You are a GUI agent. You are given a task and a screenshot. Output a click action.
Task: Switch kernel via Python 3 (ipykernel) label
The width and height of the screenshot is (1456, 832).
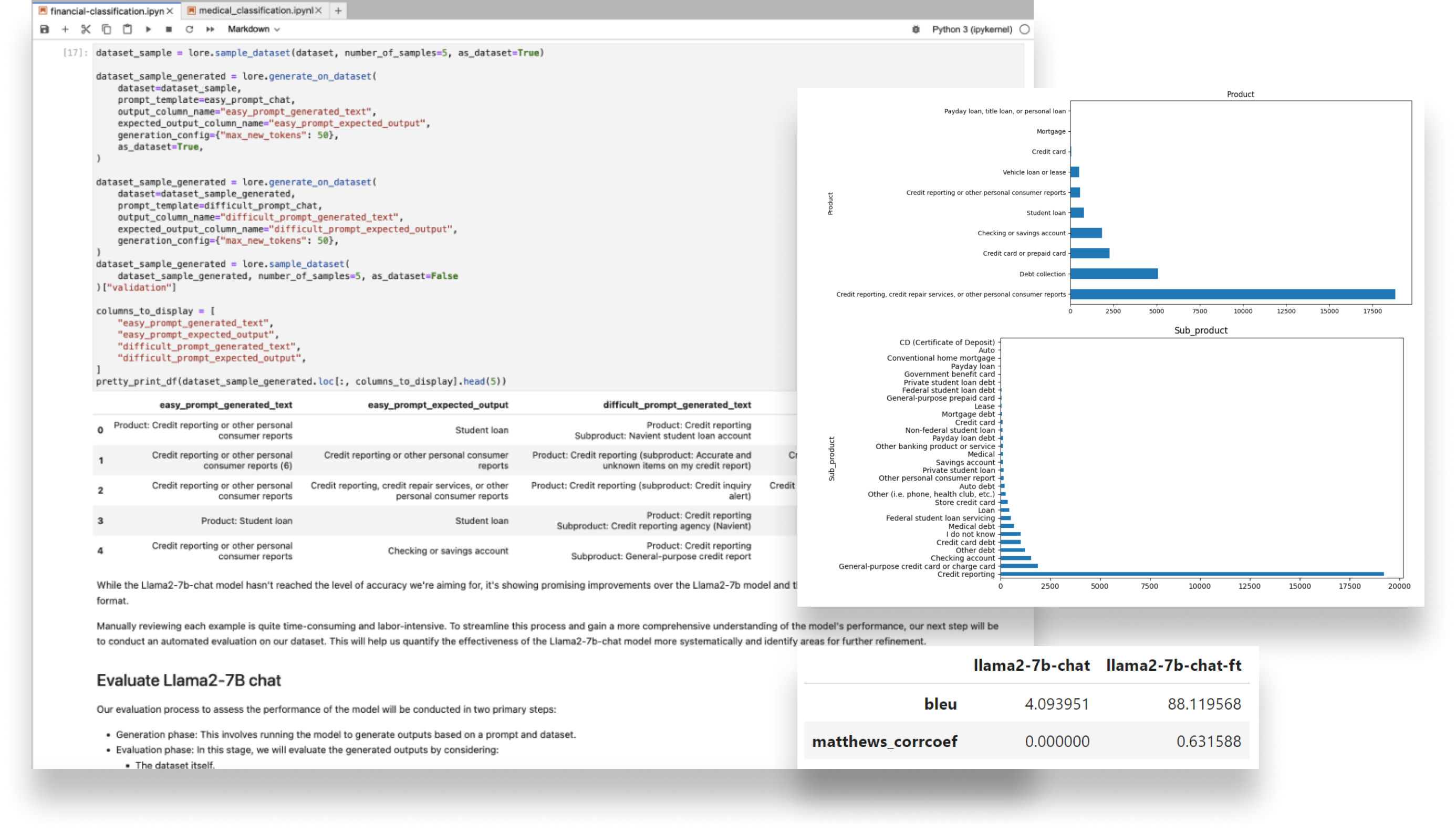pos(972,29)
